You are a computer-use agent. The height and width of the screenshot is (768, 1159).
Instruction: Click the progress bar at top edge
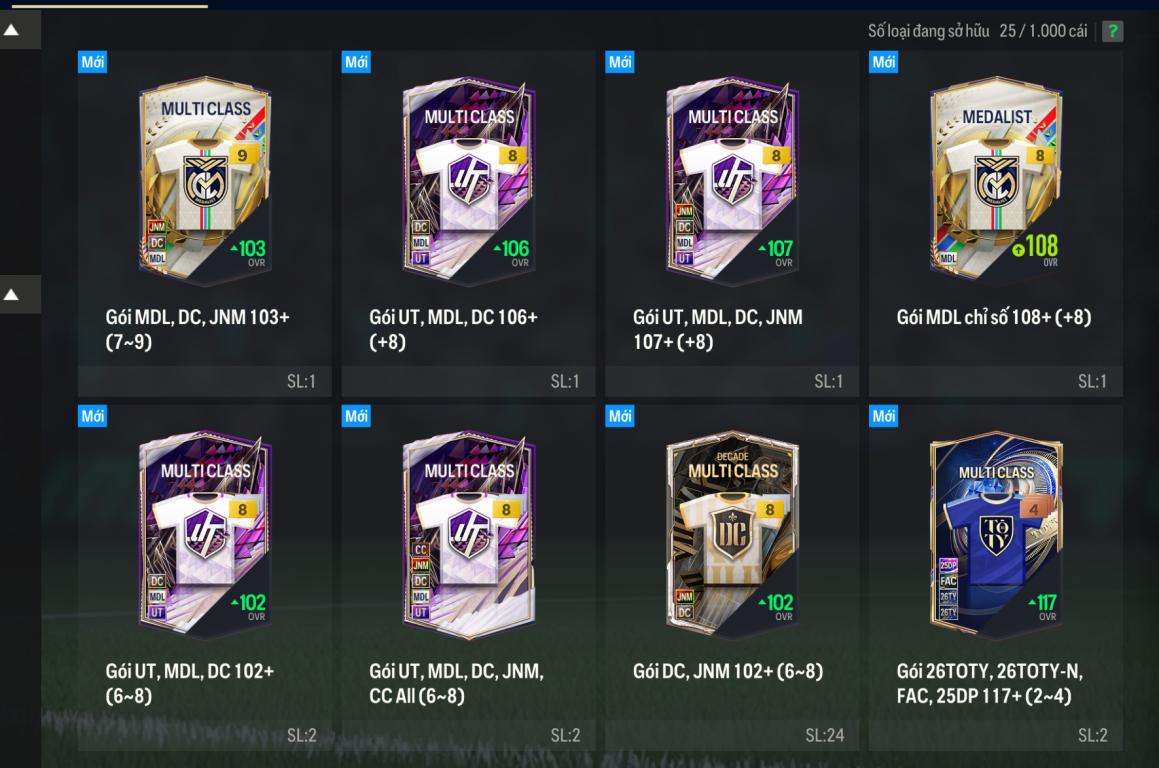point(109,5)
